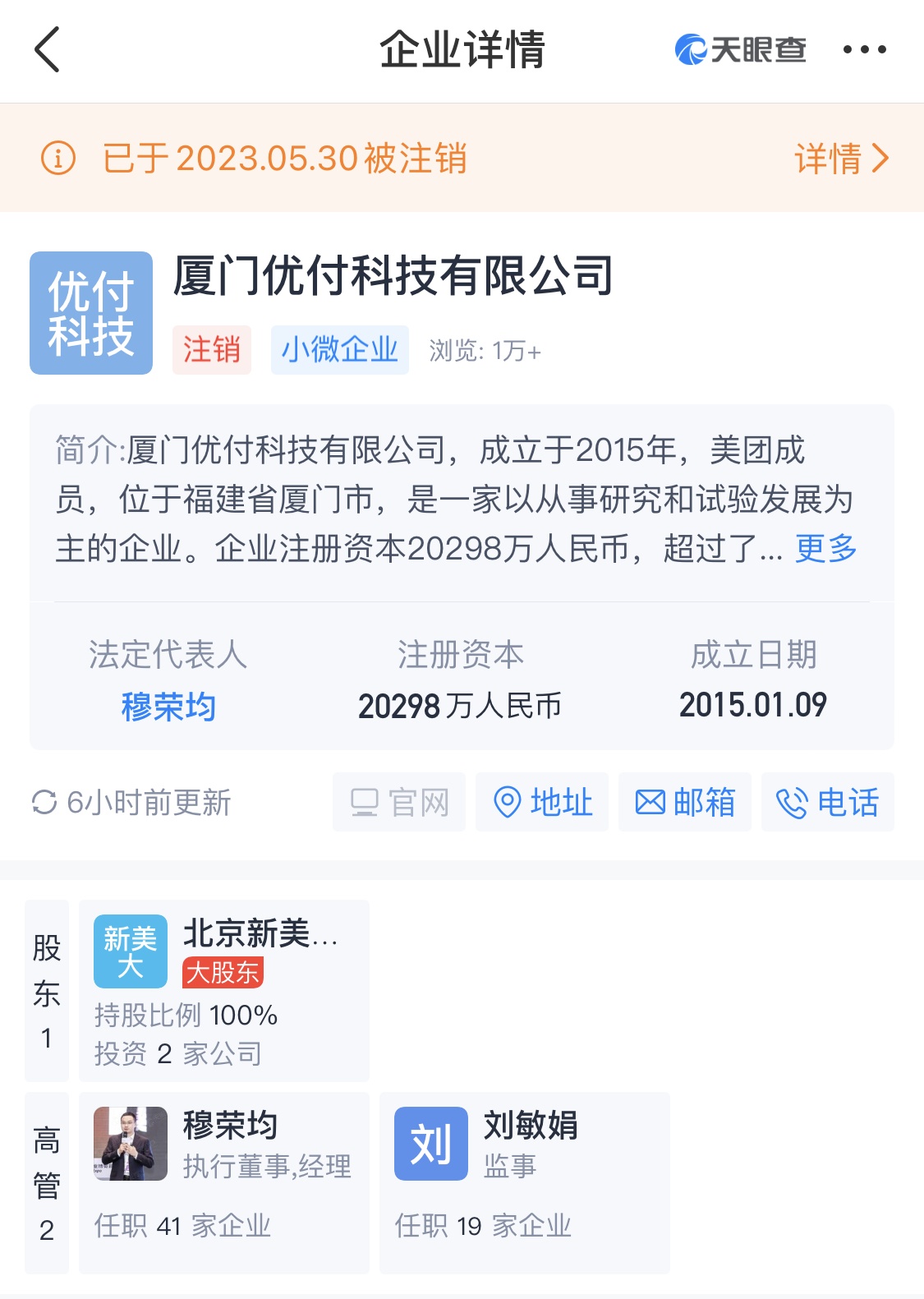Open legal representative 穆荣均 link

point(168,706)
